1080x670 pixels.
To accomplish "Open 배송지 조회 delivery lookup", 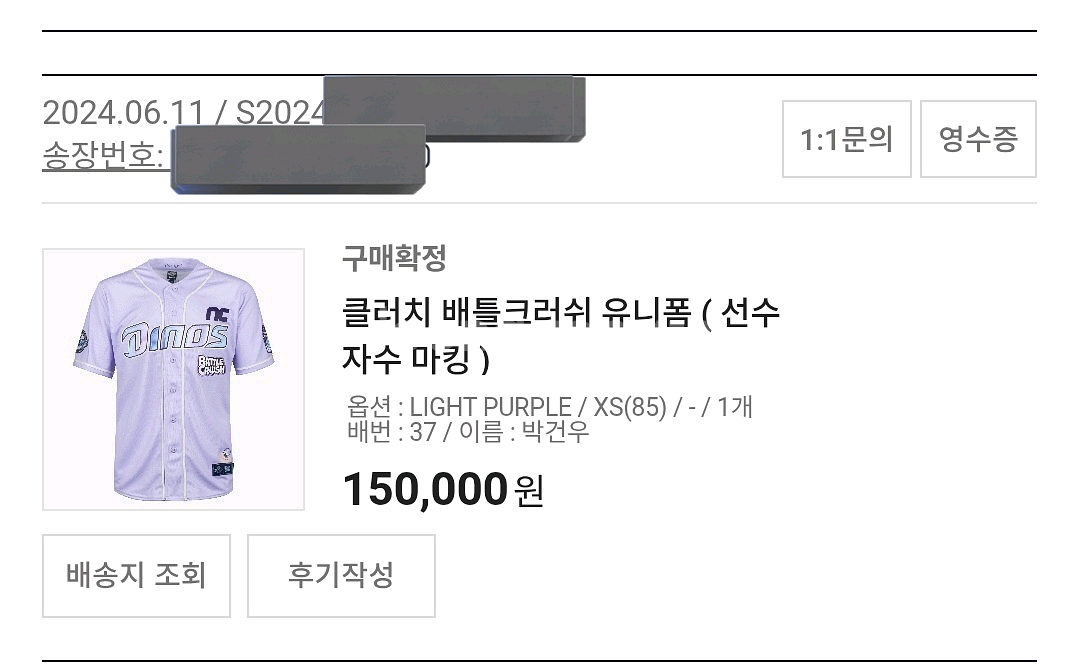I will [136, 575].
